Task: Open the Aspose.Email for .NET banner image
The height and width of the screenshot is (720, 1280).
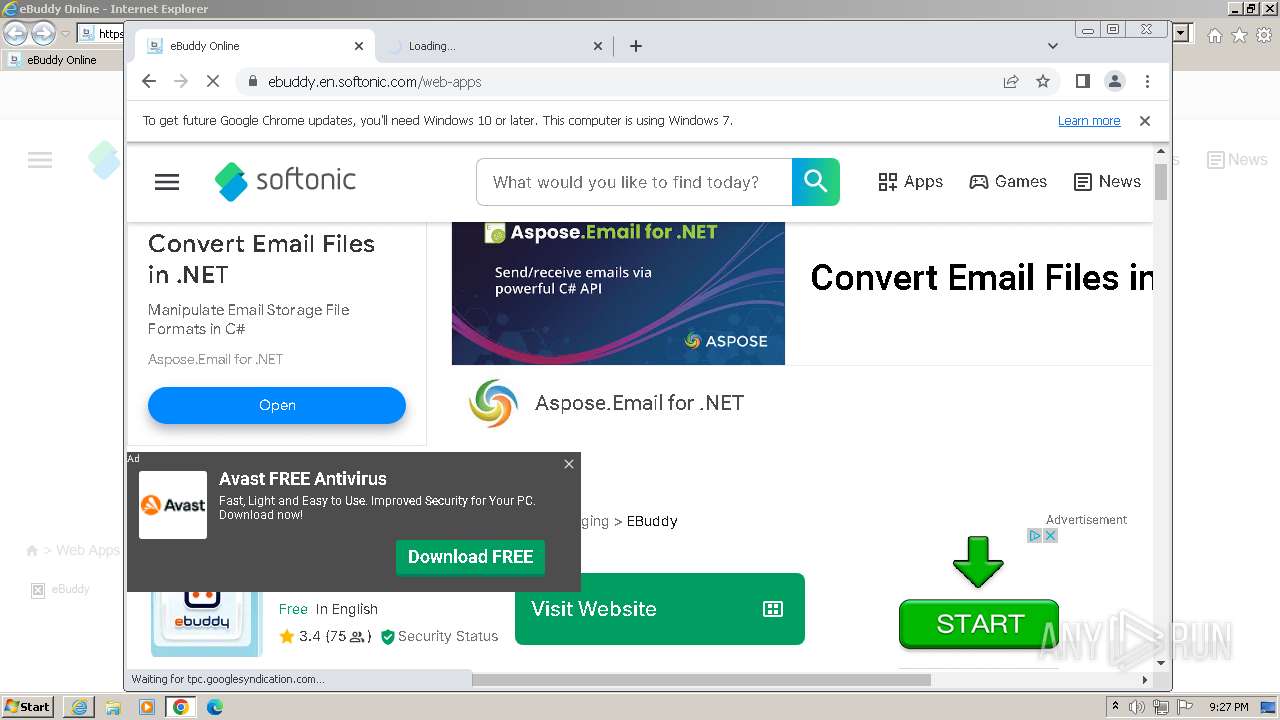Action: point(618,293)
